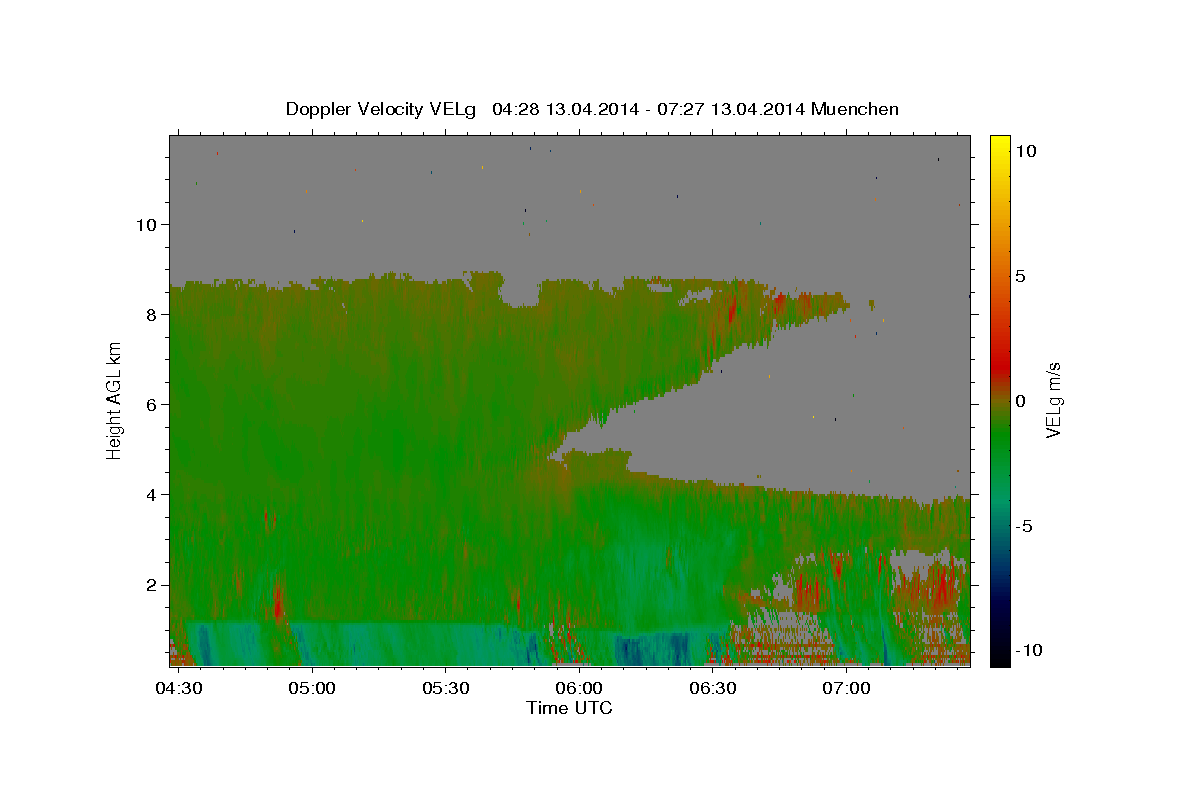The height and width of the screenshot is (800, 1200).
Task: Click the height tick label '4'
Action: 150,494
